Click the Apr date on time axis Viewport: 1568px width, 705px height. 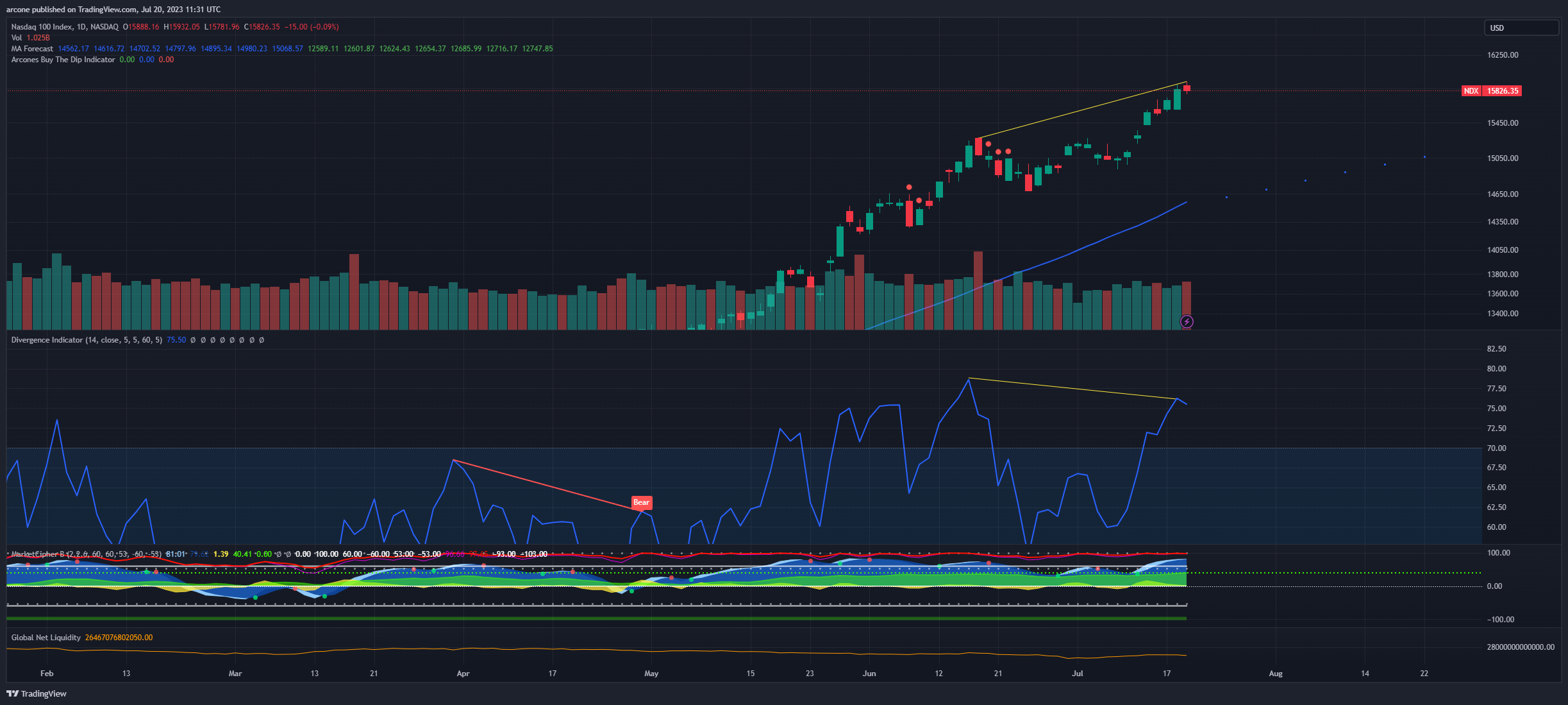[463, 674]
